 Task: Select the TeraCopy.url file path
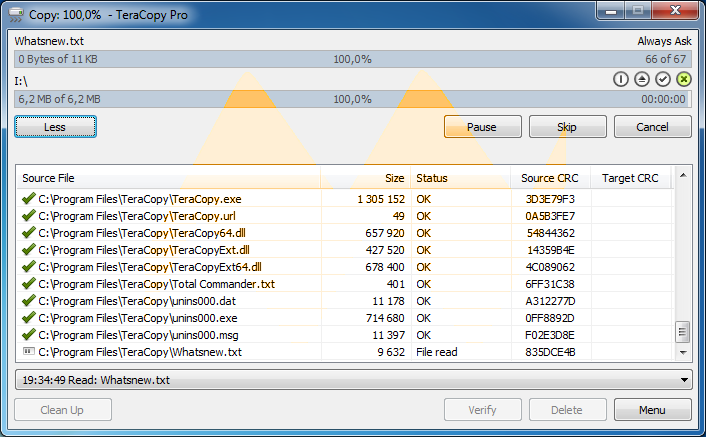point(137,216)
